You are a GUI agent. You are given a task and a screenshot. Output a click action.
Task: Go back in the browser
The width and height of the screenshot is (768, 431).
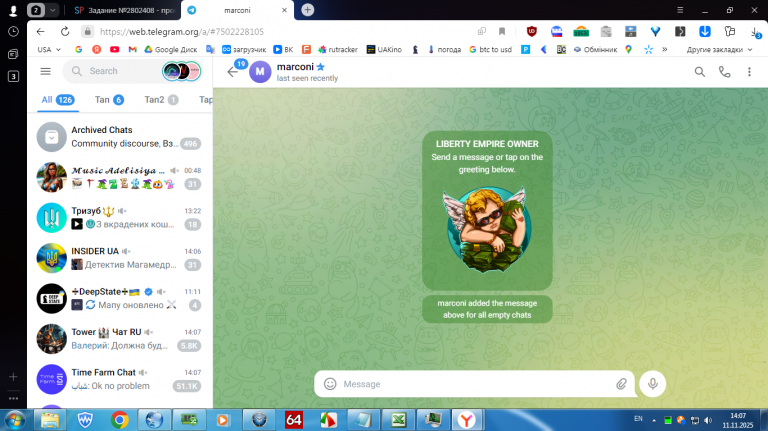(41, 31)
